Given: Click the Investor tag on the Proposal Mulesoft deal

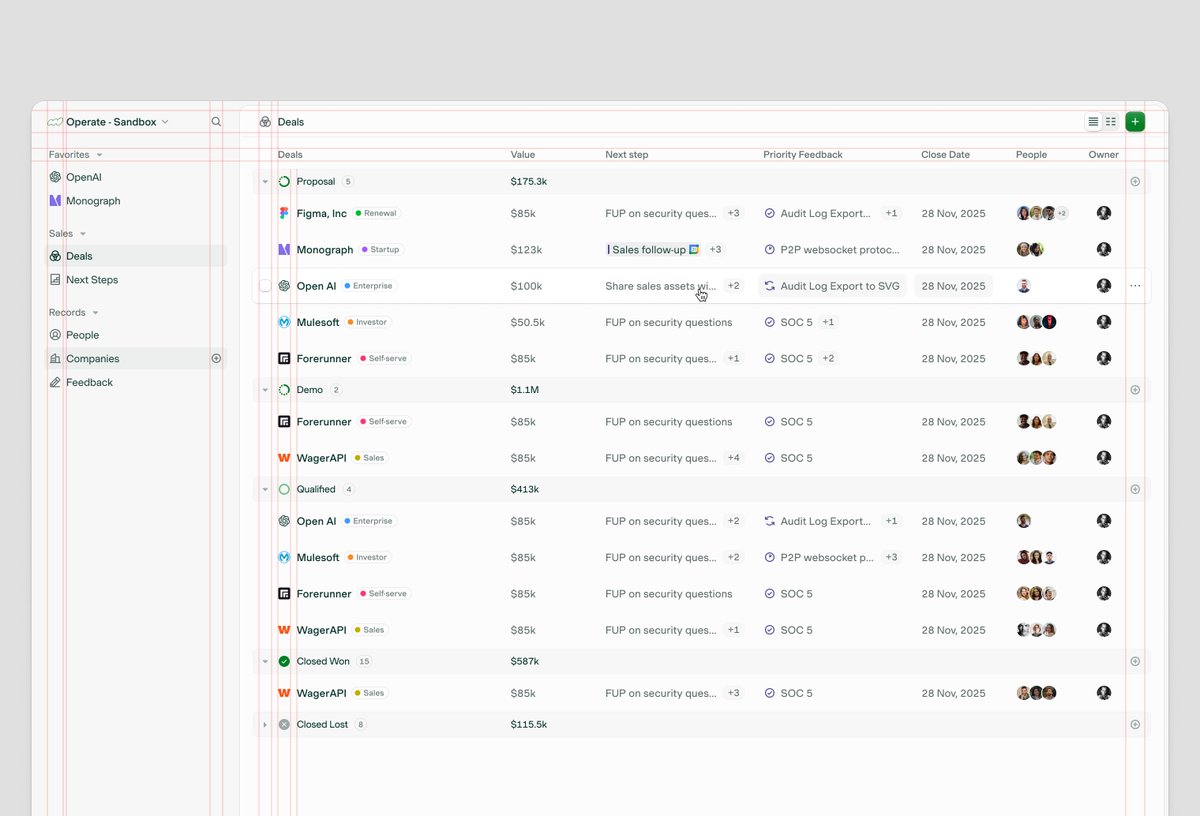Looking at the screenshot, I should click(x=367, y=323).
